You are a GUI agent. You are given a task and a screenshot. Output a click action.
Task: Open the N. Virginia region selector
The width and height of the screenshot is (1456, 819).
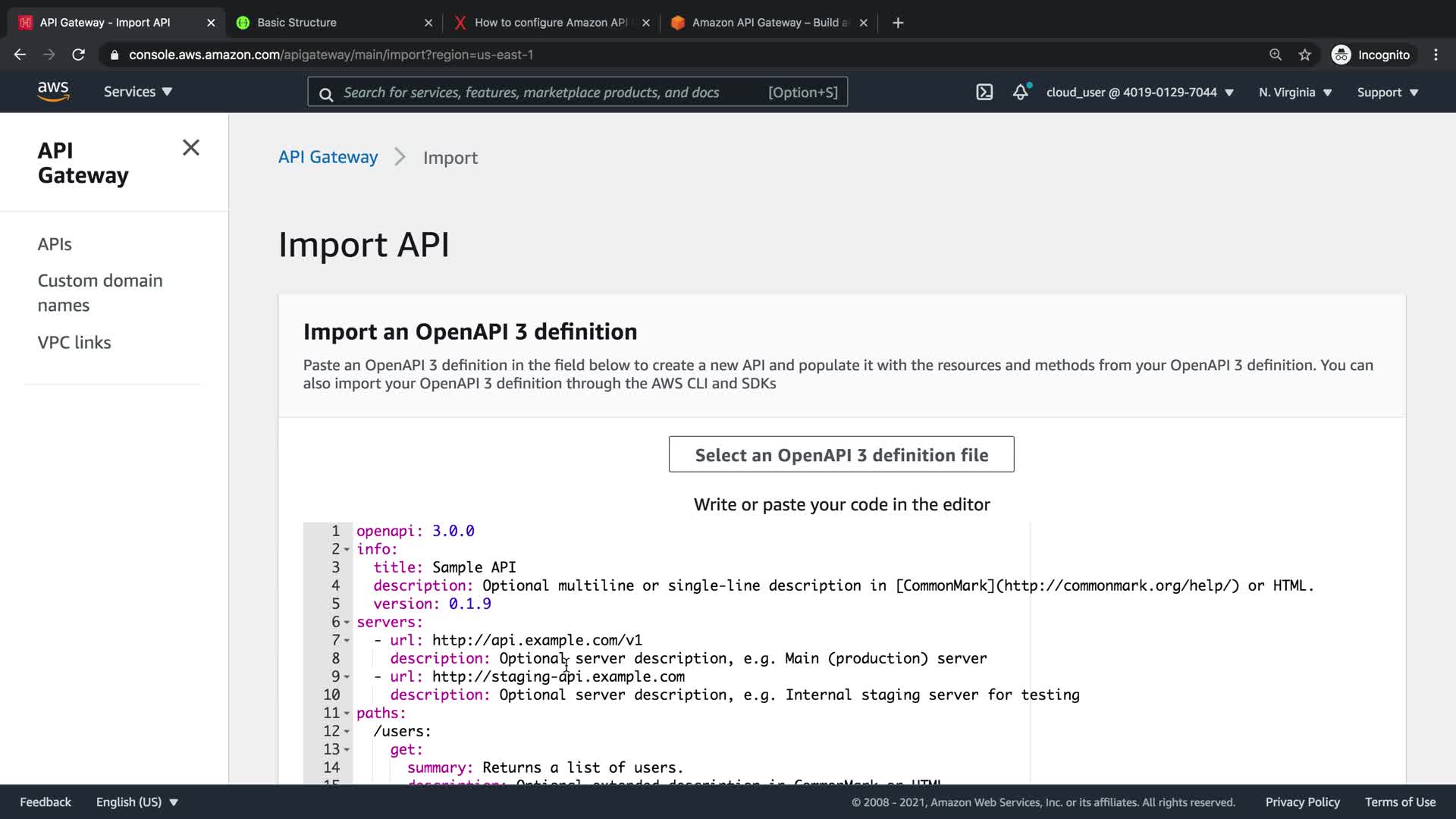pyautogui.click(x=1295, y=93)
